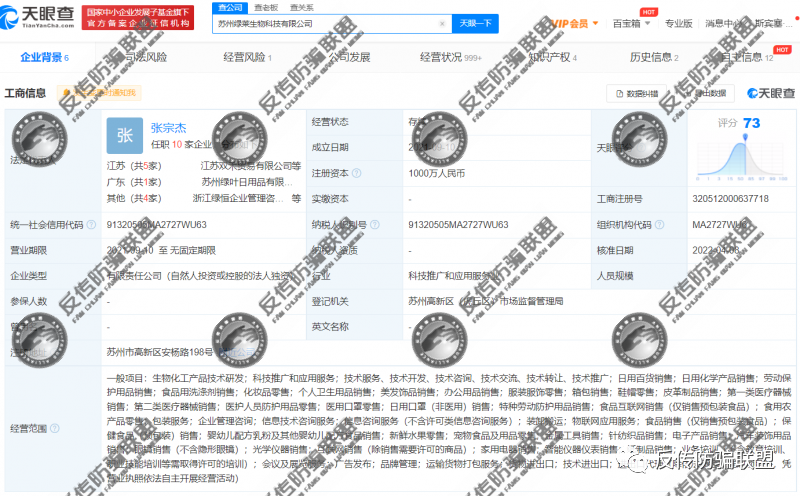Click the help icon beside 统一社会信用代码
Screen dimensions: 800x496
91,225
